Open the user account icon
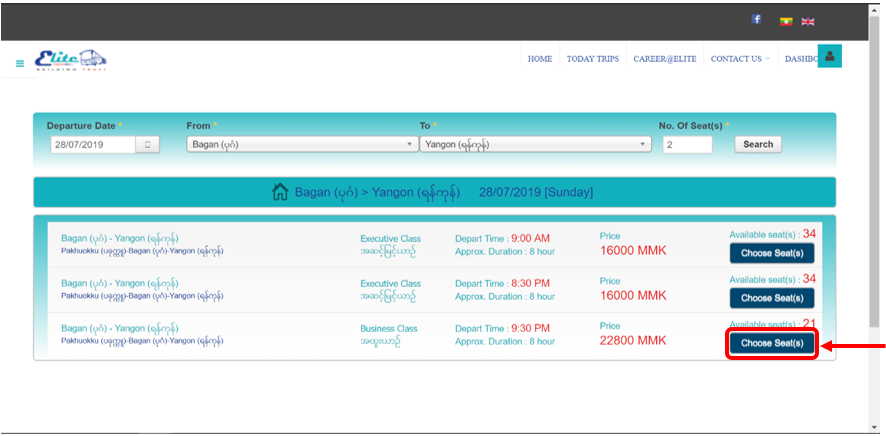This screenshot has height=436, width=886. [x=829, y=57]
